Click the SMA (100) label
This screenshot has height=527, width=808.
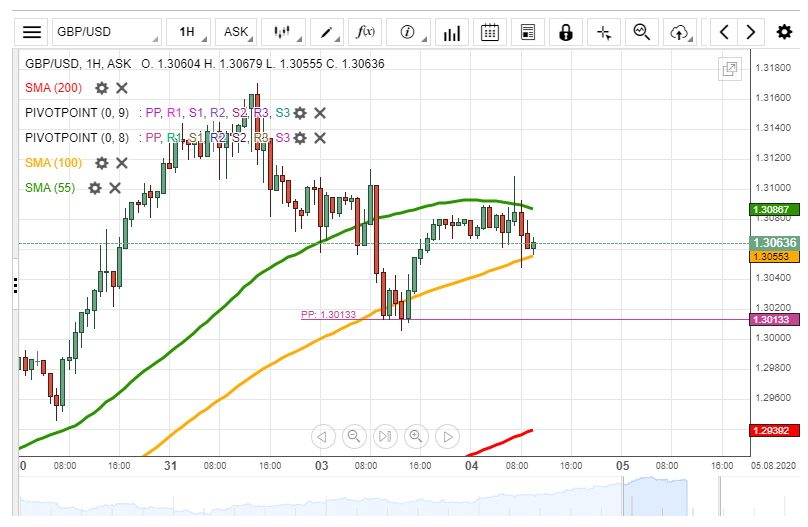click(54, 163)
